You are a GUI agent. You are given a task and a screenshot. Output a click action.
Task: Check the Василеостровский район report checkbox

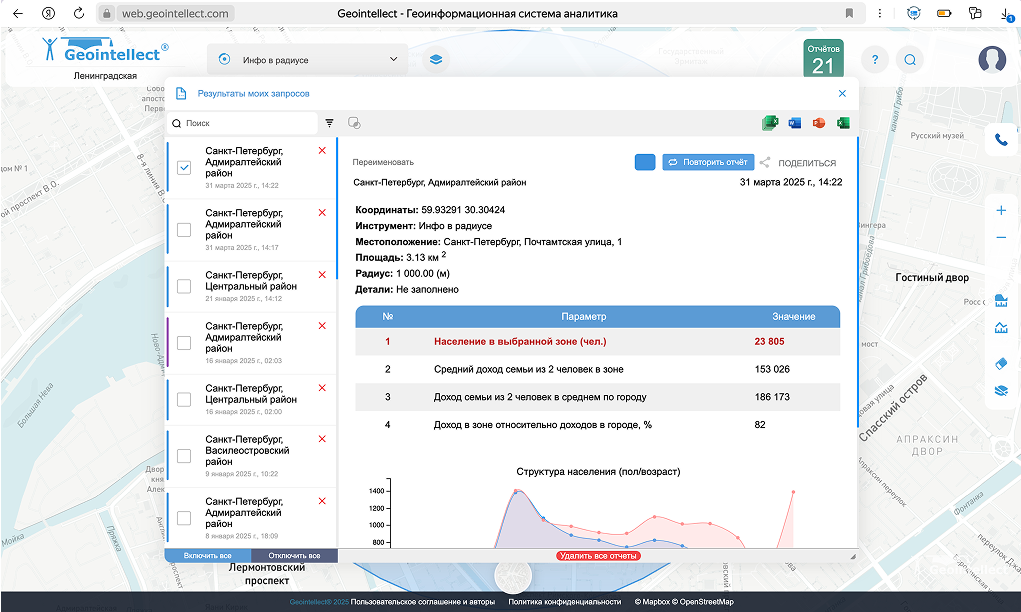(x=184, y=456)
